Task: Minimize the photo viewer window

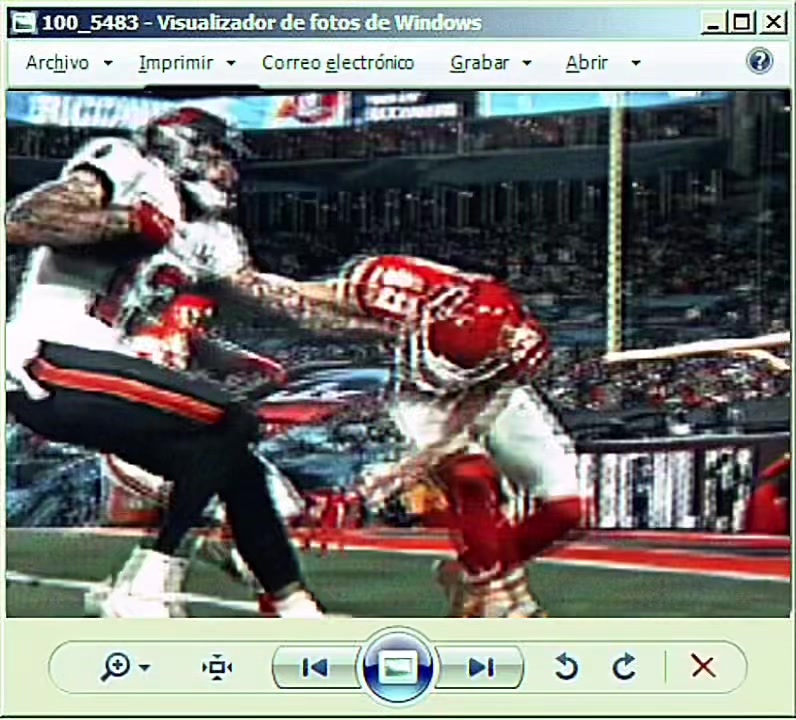Action: (x=713, y=23)
